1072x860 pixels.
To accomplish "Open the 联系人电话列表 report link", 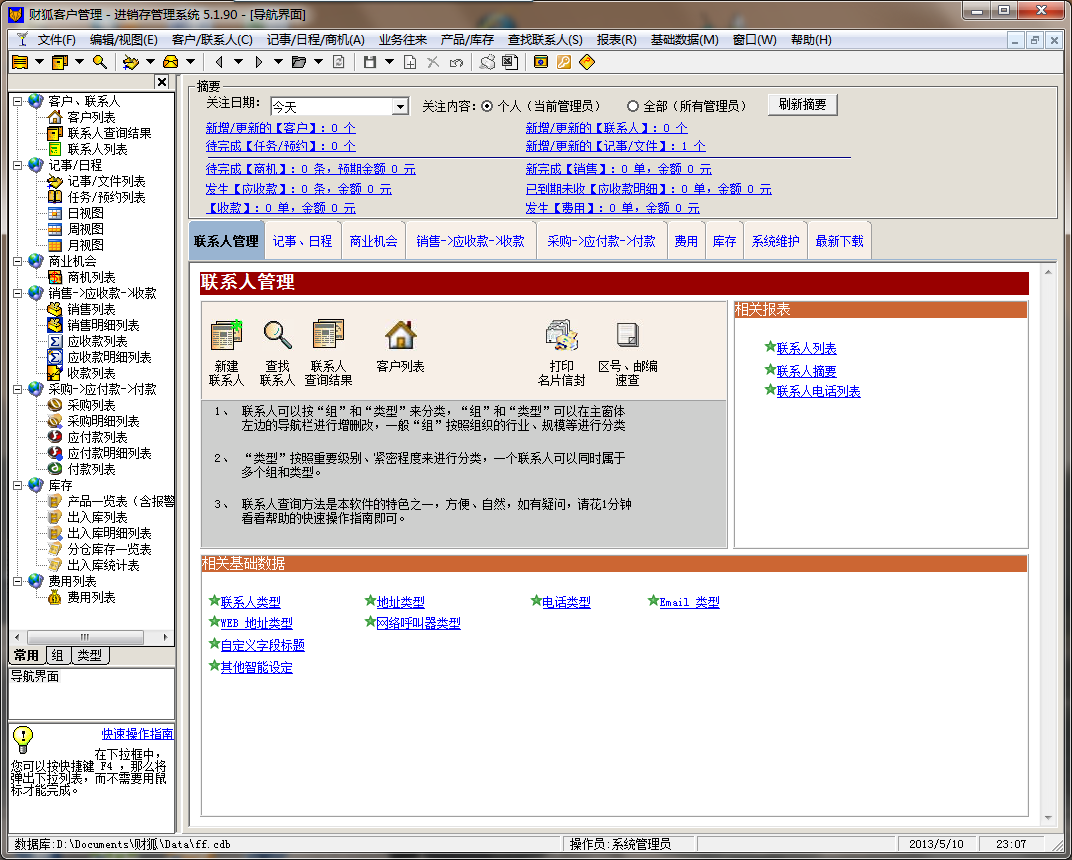I will [x=818, y=391].
